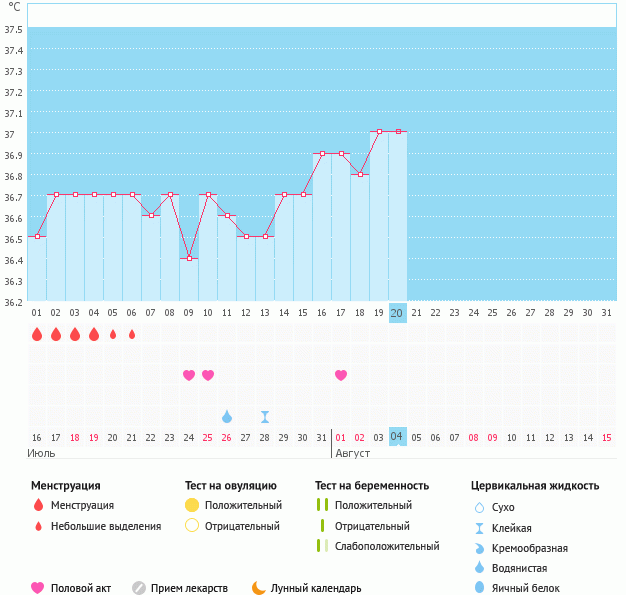Viewport: 626px width, 595px height.
Task: Click the Половой акт heart legend icon
Action: [x=38, y=588]
